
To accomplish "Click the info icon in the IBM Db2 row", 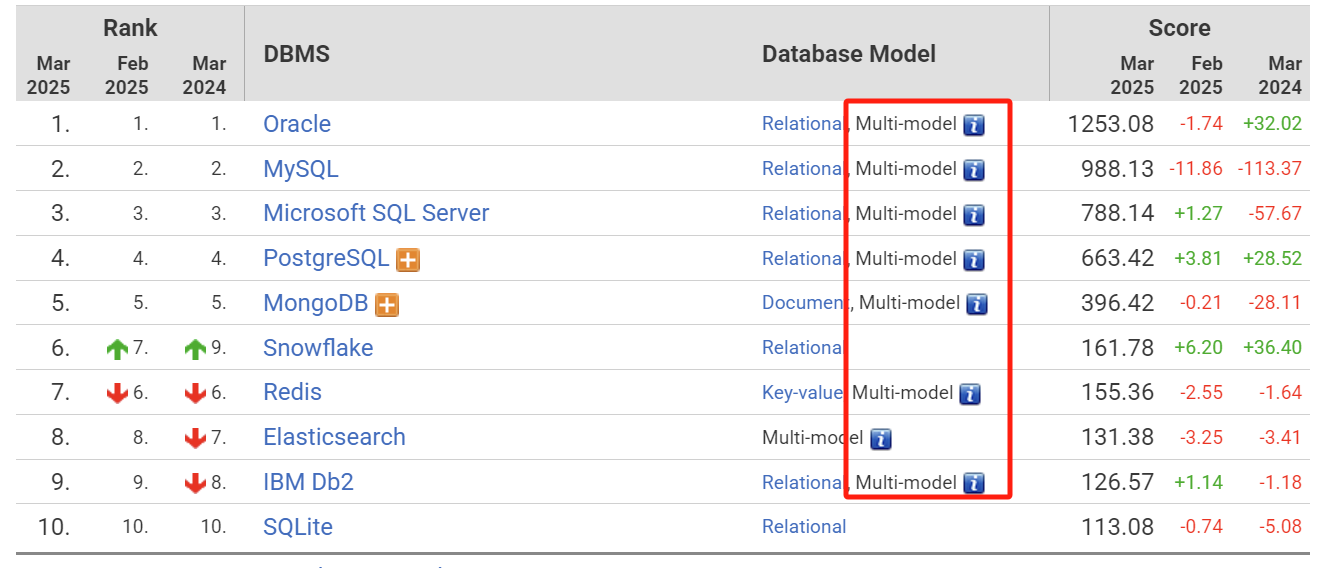I will 974,484.
